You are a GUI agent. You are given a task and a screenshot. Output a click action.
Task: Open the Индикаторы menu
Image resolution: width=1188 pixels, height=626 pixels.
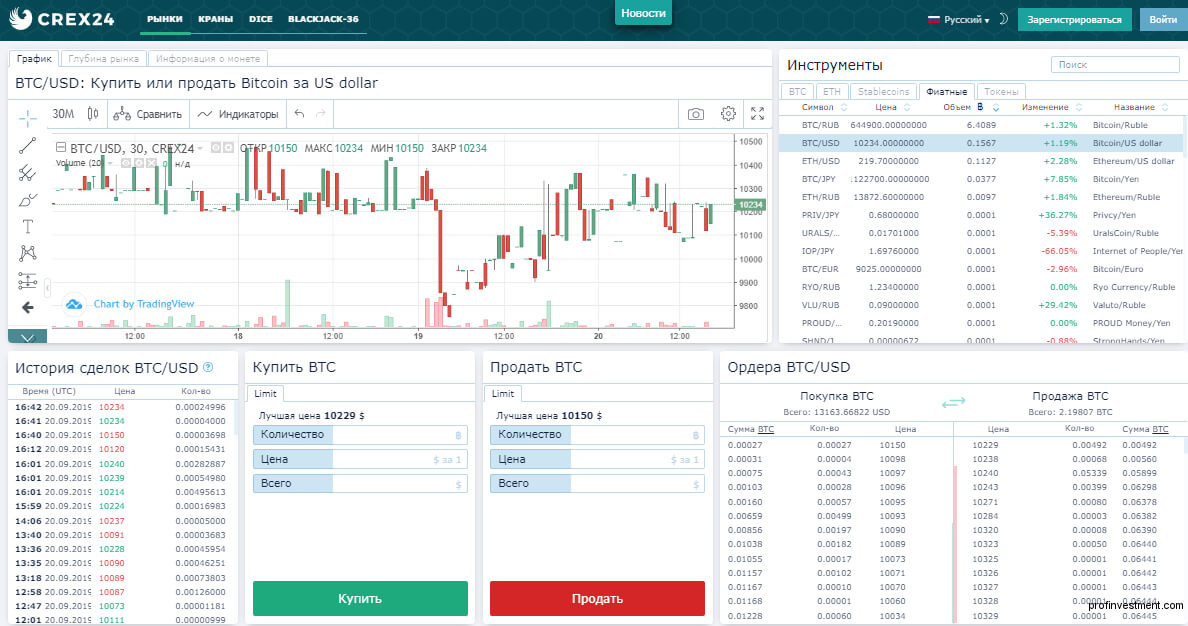point(238,114)
